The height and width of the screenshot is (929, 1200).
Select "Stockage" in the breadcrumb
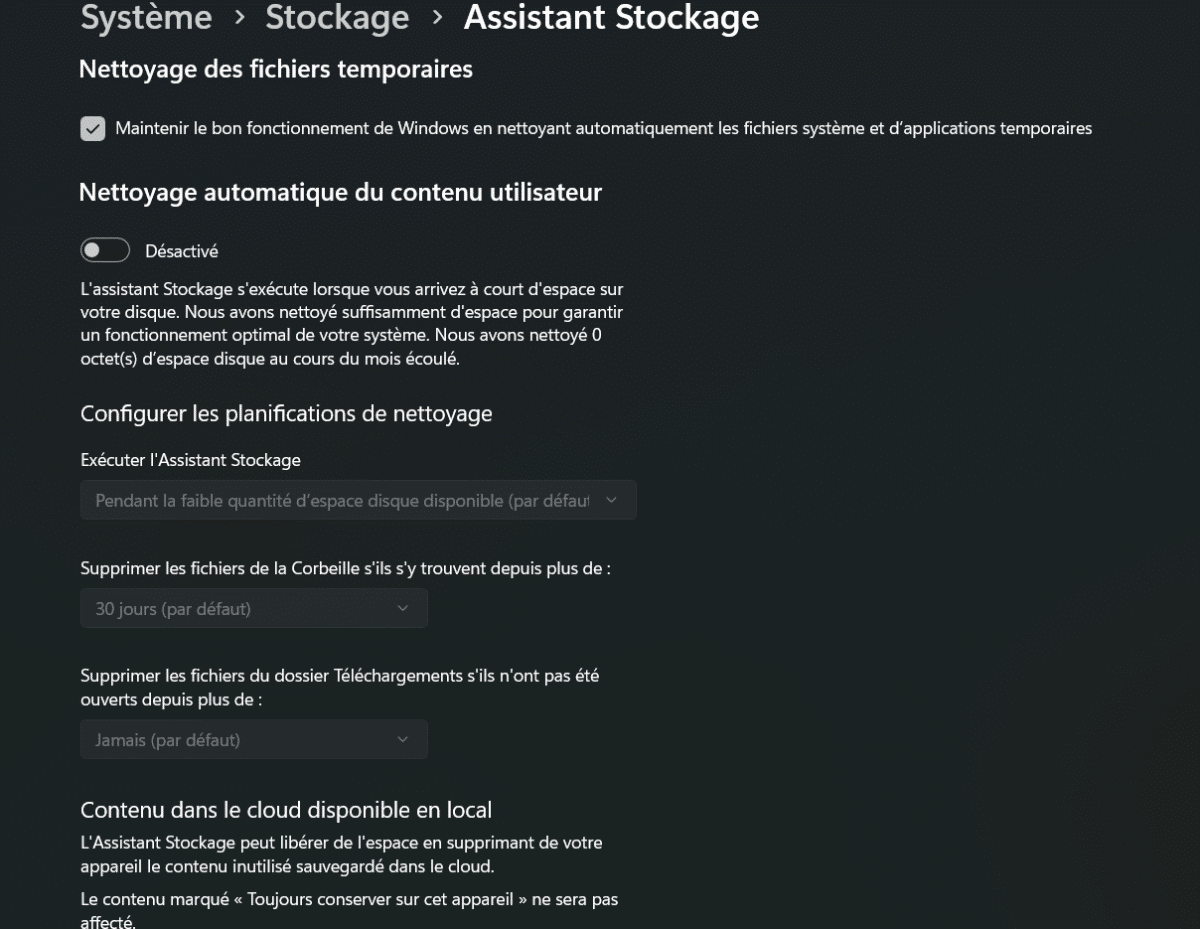(337, 18)
